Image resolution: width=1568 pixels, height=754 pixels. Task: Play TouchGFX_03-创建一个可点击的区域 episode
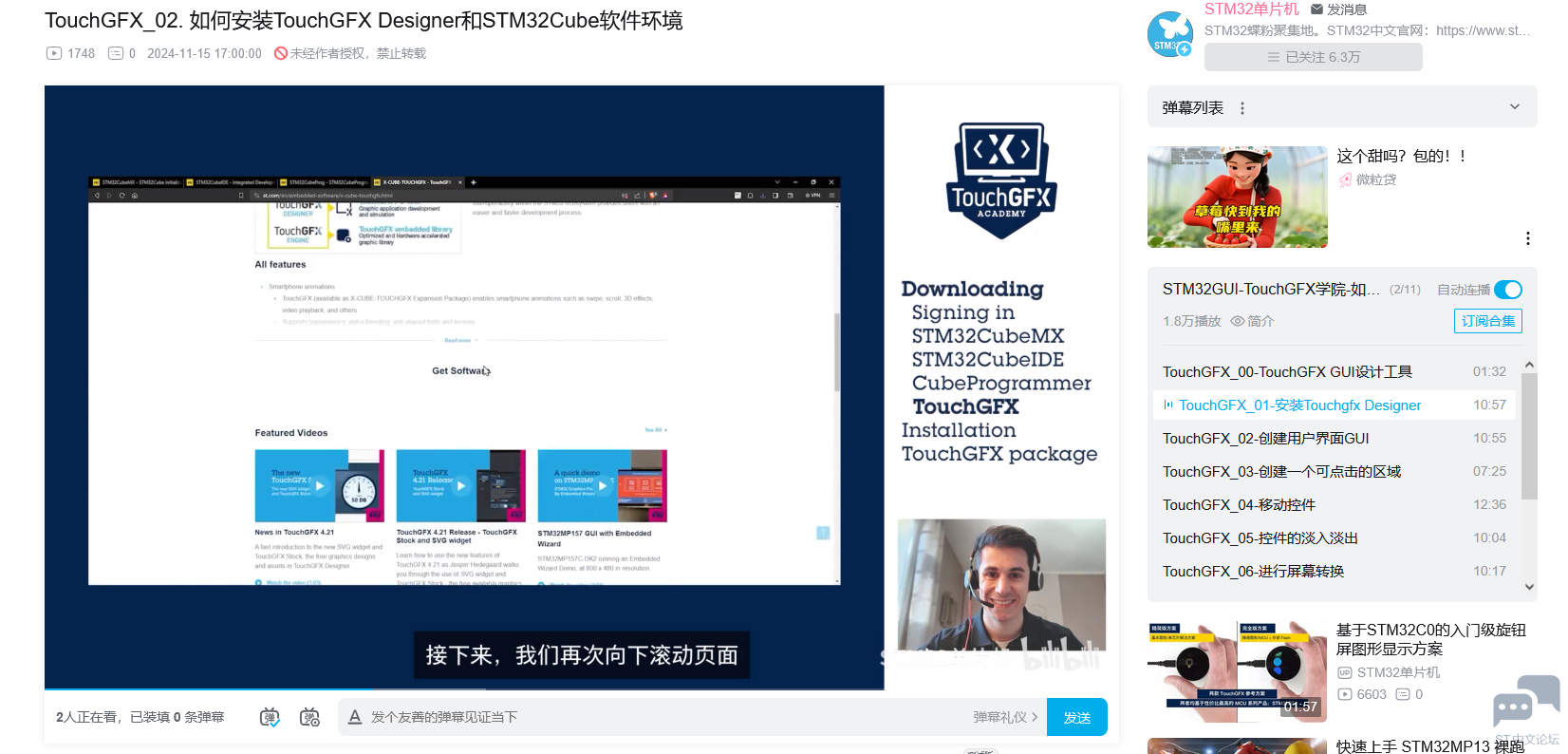coord(1334,472)
